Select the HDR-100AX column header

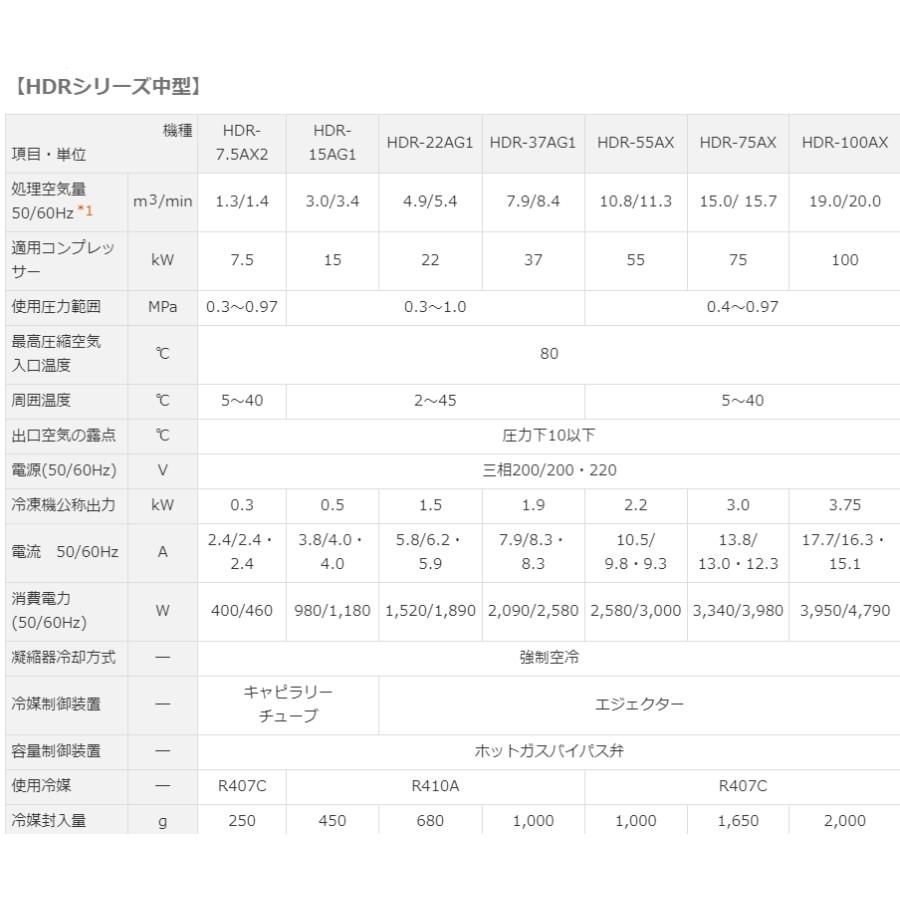point(844,142)
